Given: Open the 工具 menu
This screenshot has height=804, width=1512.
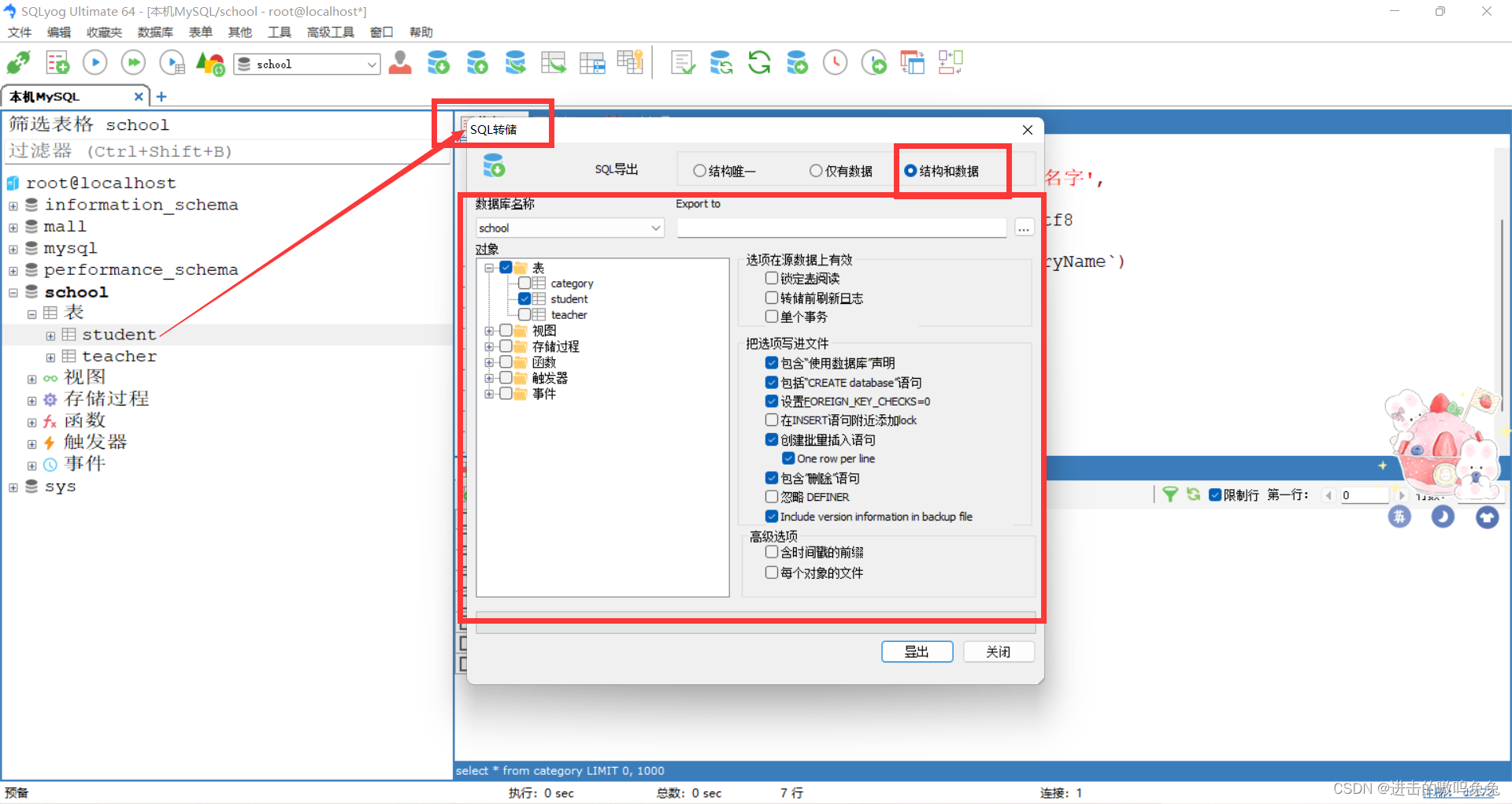Looking at the screenshot, I should (x=279, y=32).
